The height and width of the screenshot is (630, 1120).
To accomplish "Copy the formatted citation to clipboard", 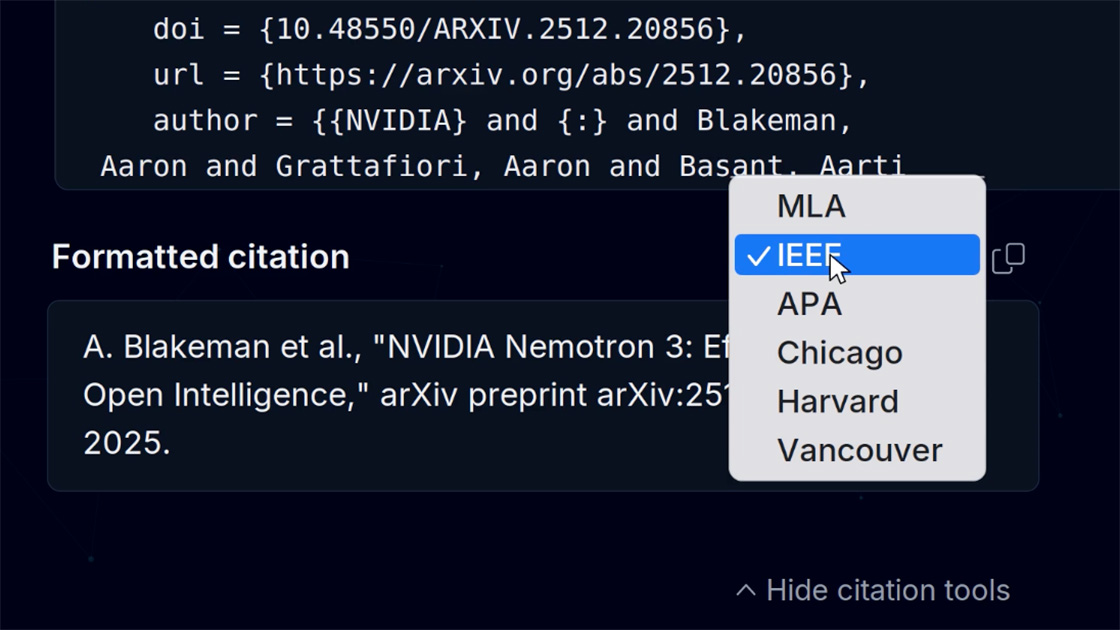I will click(x=1009, y=258).
